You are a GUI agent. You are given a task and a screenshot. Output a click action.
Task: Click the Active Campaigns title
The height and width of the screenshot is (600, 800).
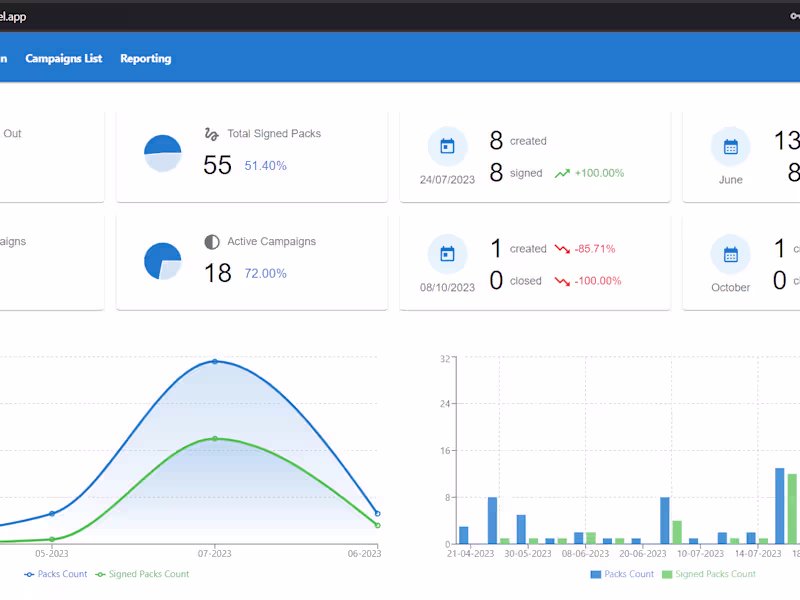(x=271, y=241)
